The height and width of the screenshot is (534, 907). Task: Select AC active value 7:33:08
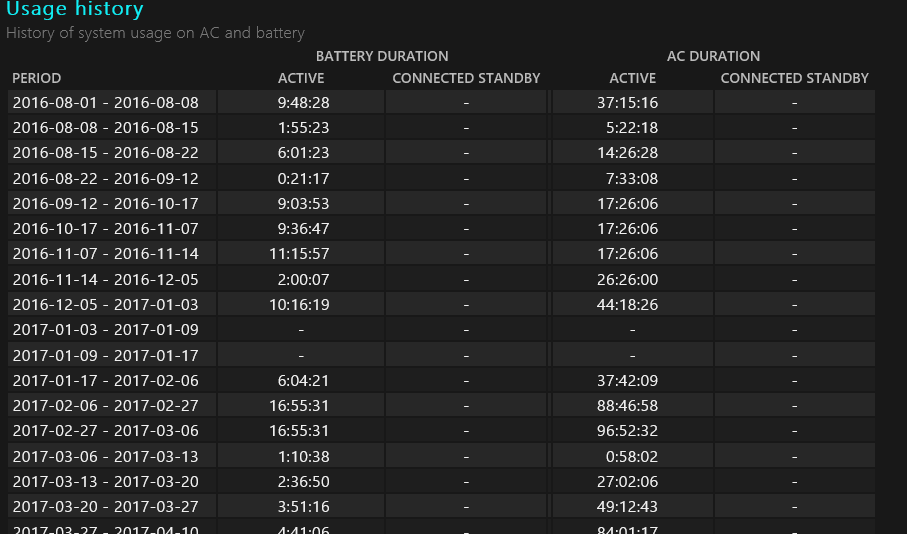(632, 178)
